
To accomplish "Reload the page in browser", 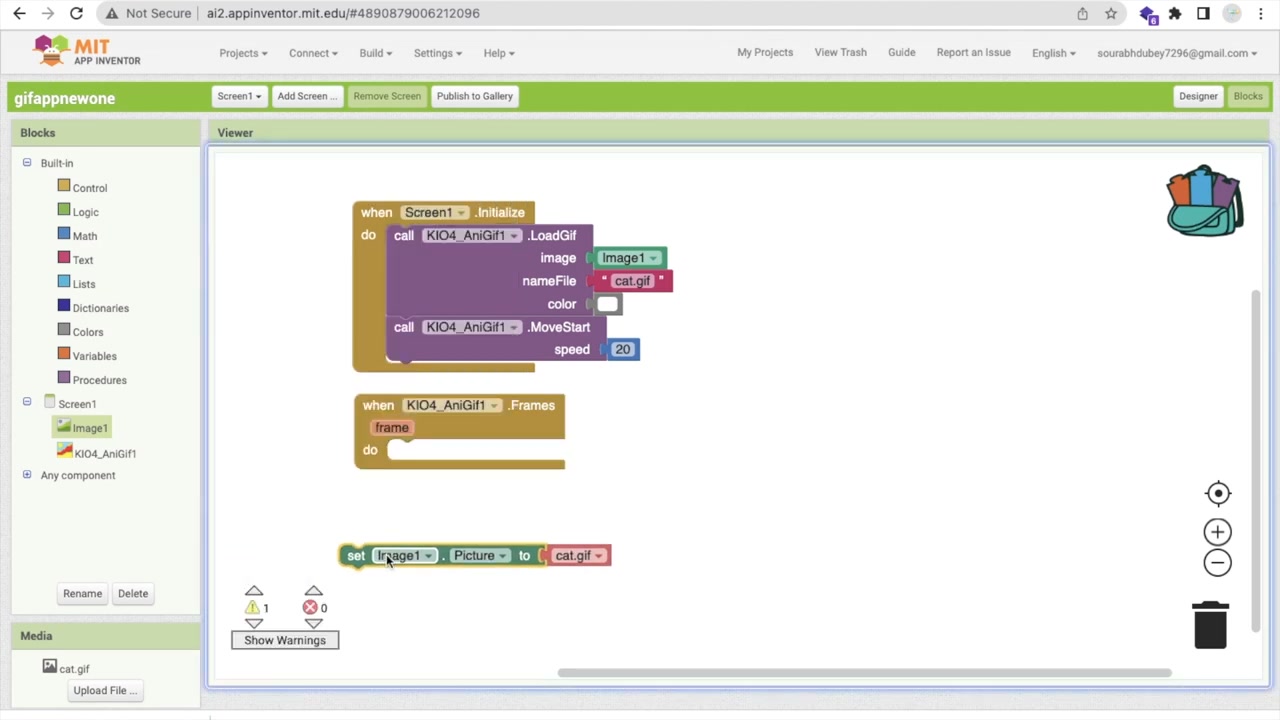I will coord(76,14).
